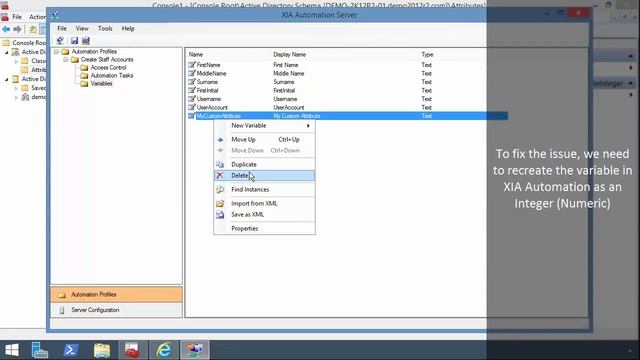Click the Username variable icon

(191, 99)
